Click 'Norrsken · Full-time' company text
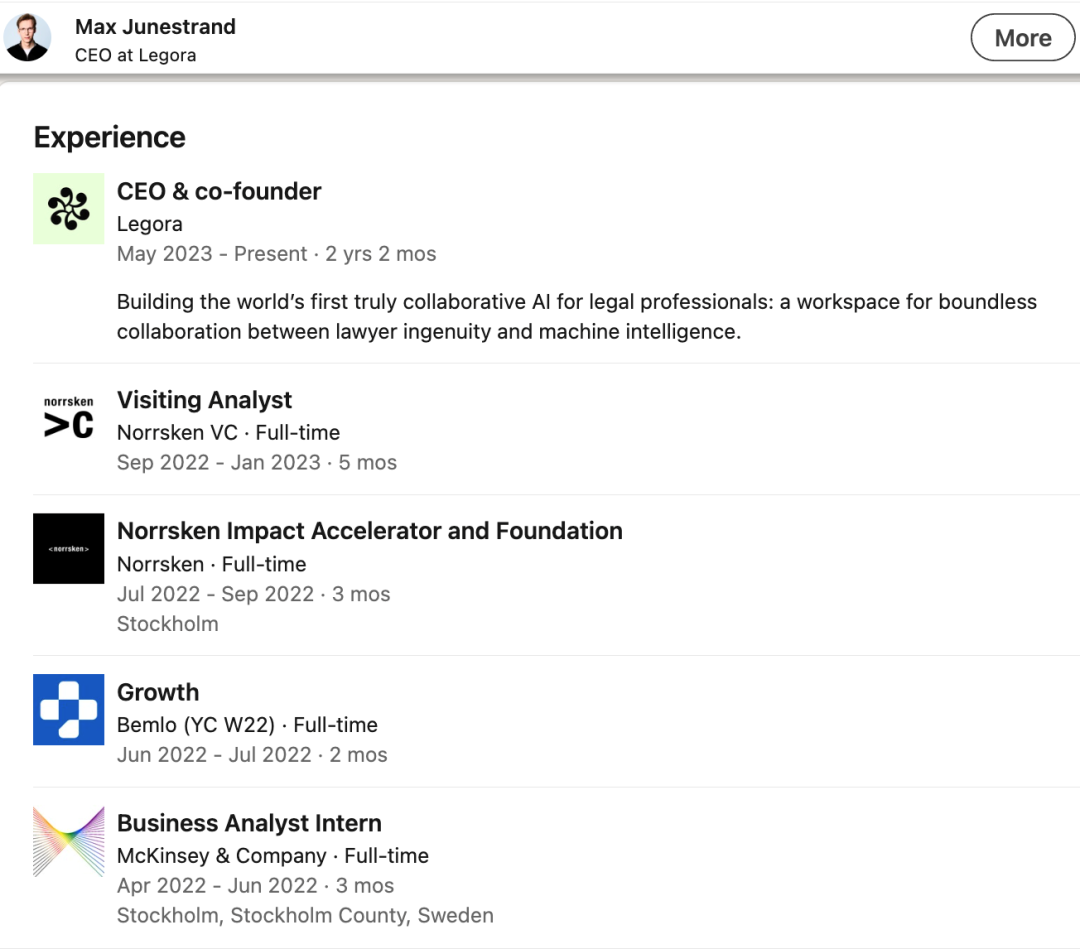 coord(211,564)
